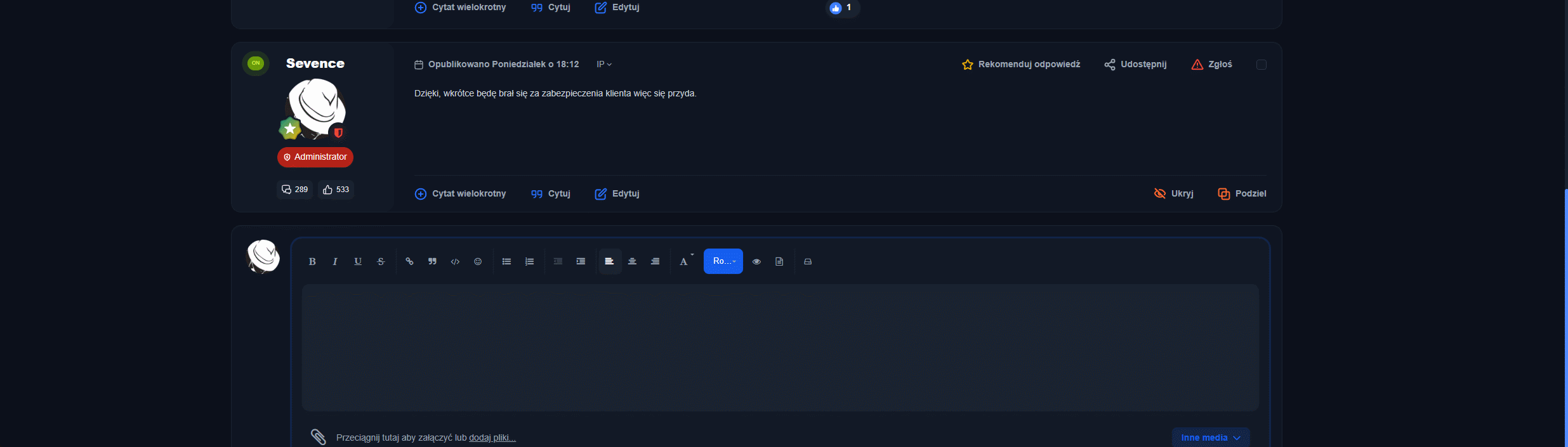Open the thumbs-up reaction count showing 1

click(842, 8)
